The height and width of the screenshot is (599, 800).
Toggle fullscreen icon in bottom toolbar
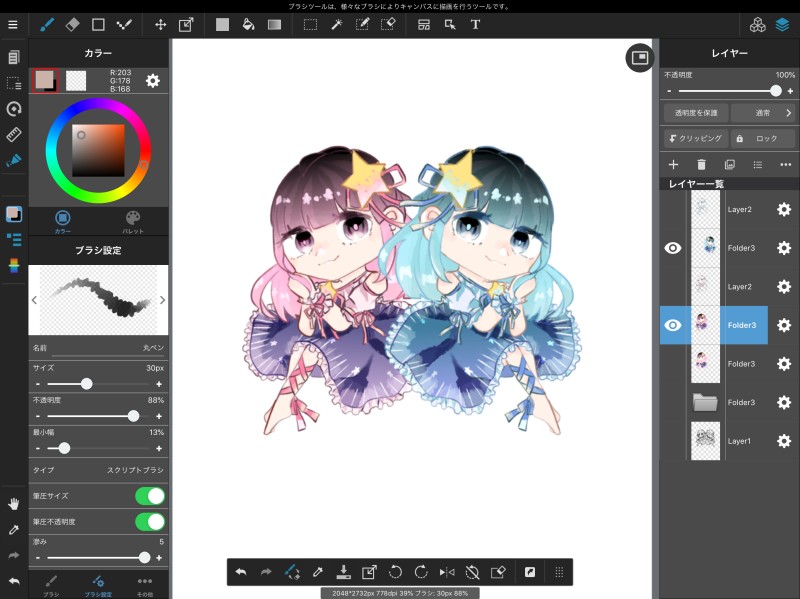coord(530,572)
